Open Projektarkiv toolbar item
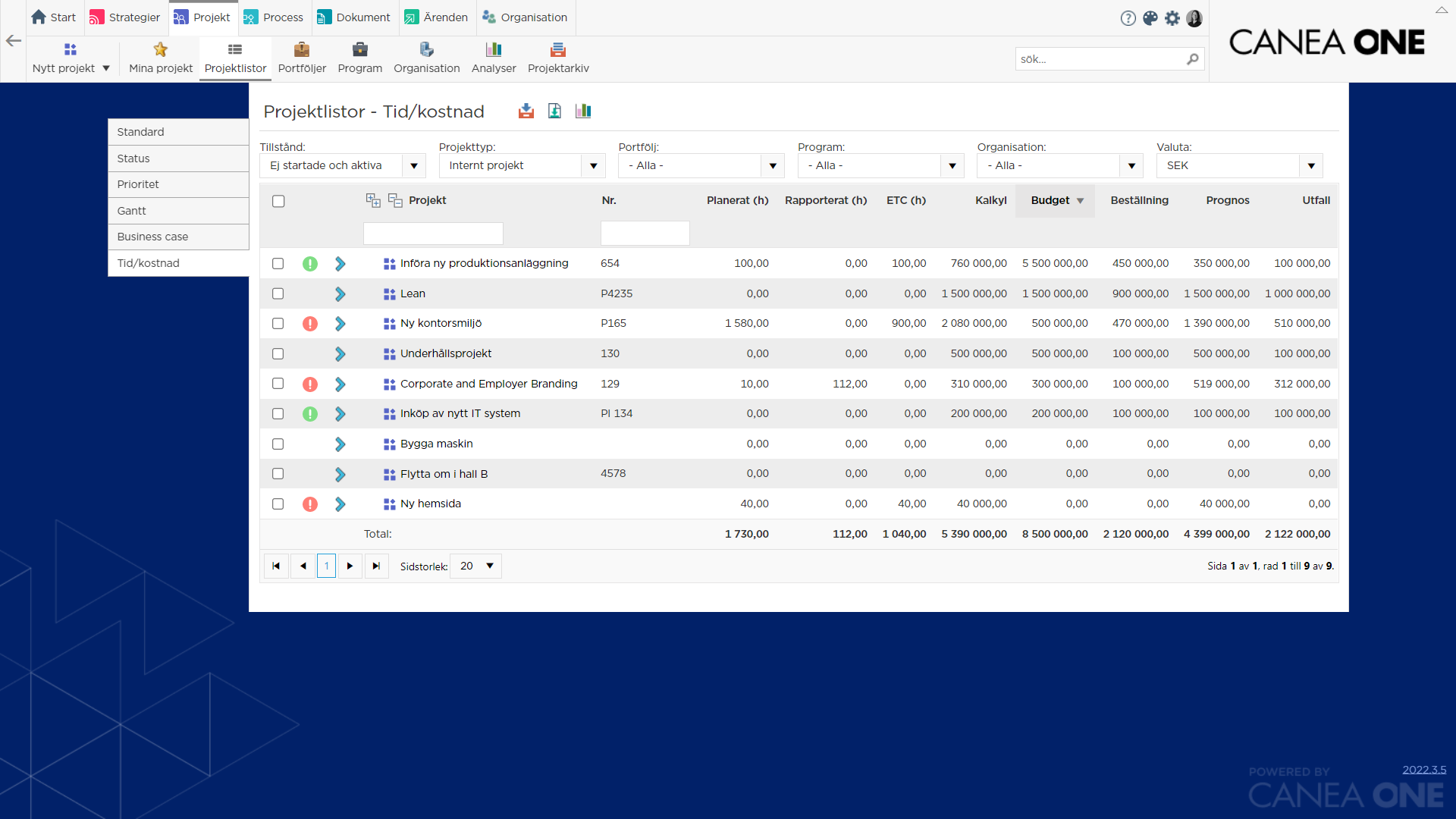The image size is (1456, 819). 558,58
